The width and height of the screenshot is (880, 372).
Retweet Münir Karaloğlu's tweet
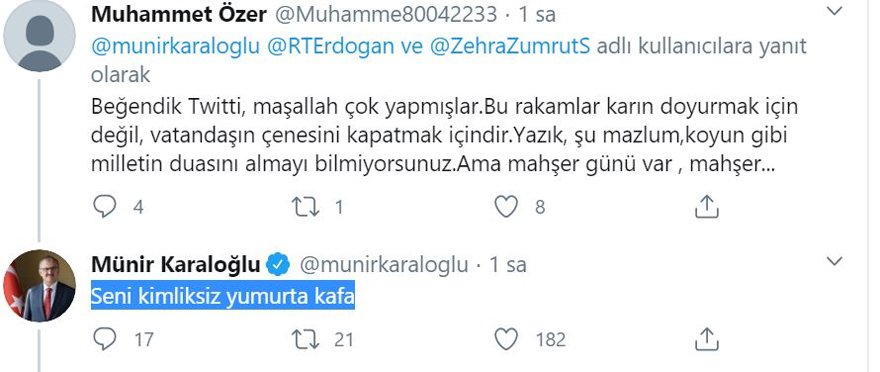[306, 339]
